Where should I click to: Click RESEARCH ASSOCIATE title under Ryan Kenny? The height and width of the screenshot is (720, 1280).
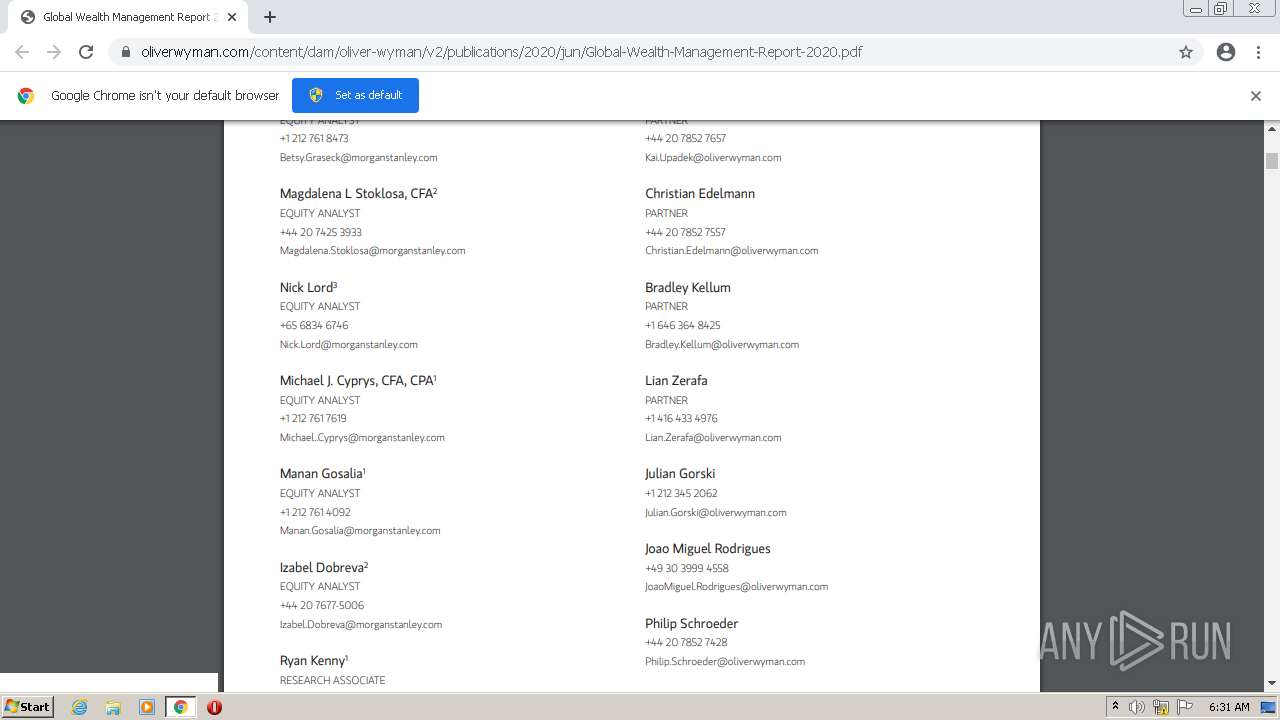click(332, 680)
